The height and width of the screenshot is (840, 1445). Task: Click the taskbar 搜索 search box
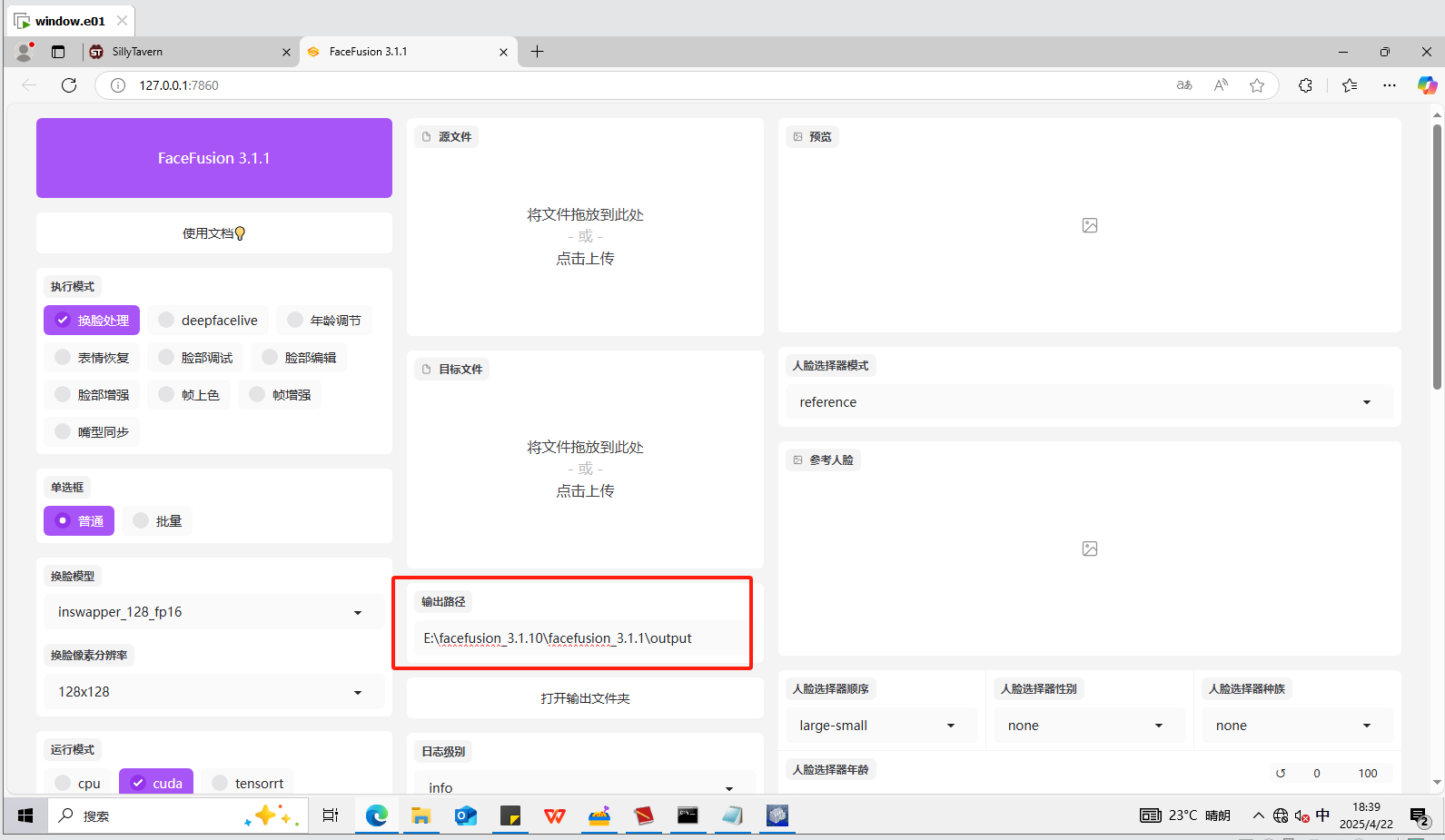pos(179,815)
